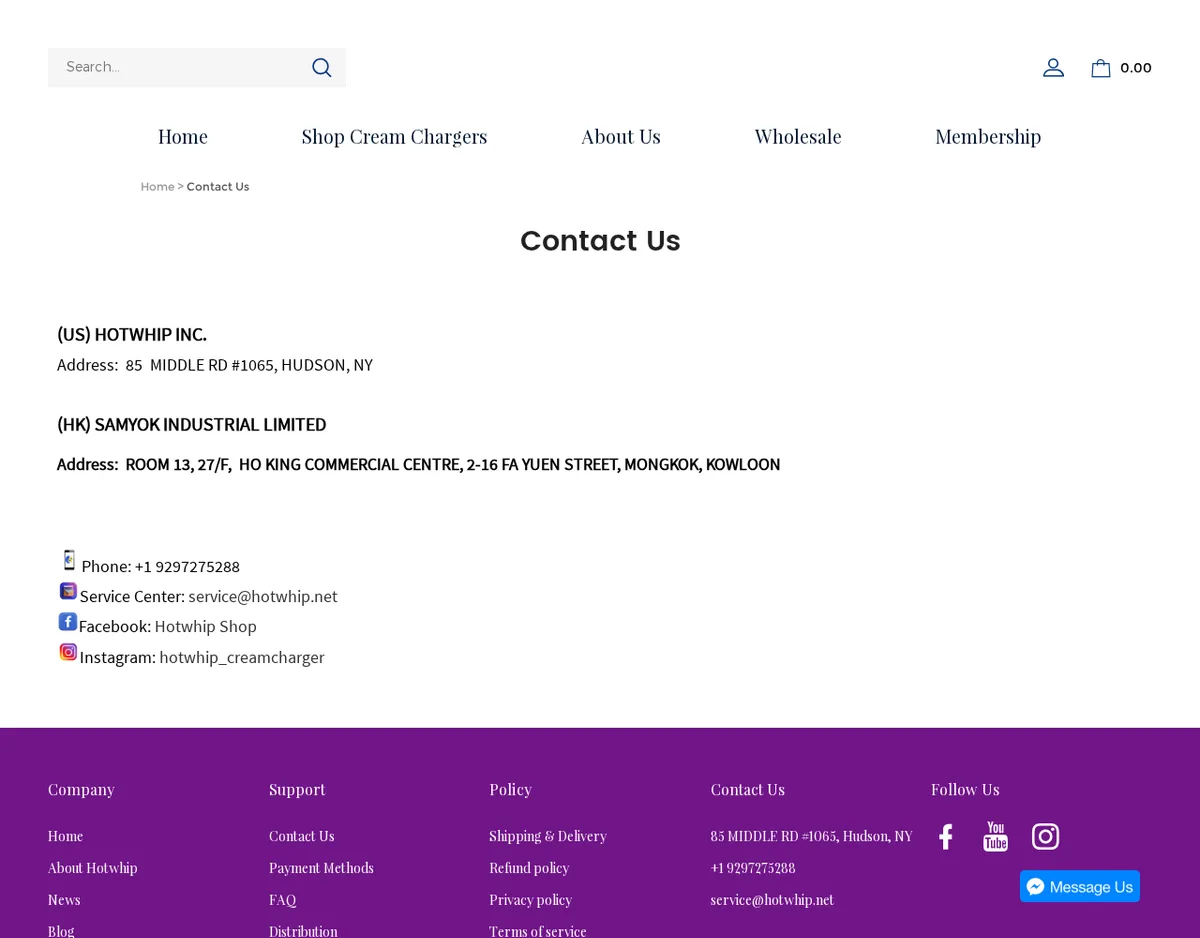Click the HUDSON, NY address line
Screen dimensions: 1200x938
tap(215, 365)
